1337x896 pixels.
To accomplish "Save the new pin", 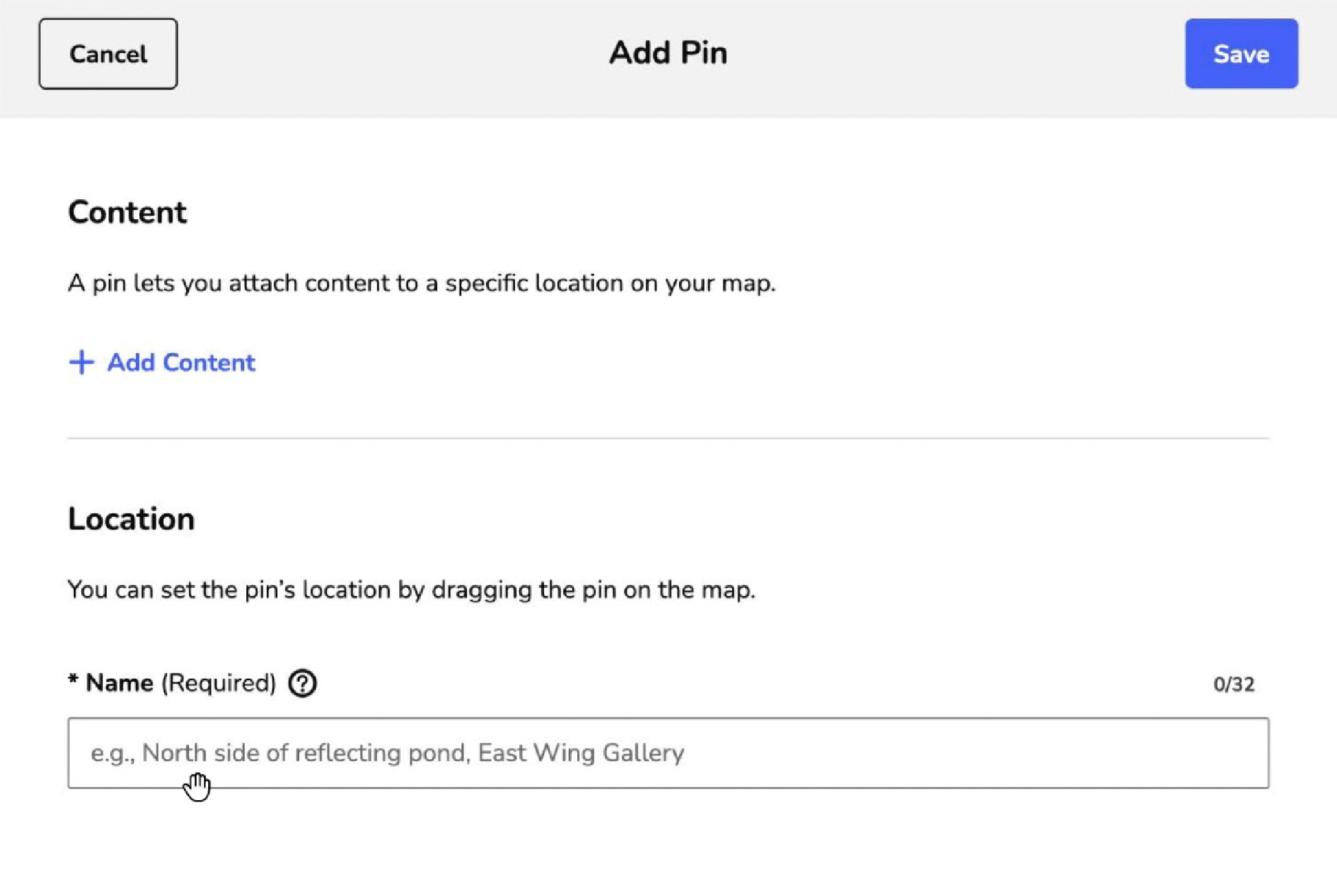I will [x=1241, y=54].
